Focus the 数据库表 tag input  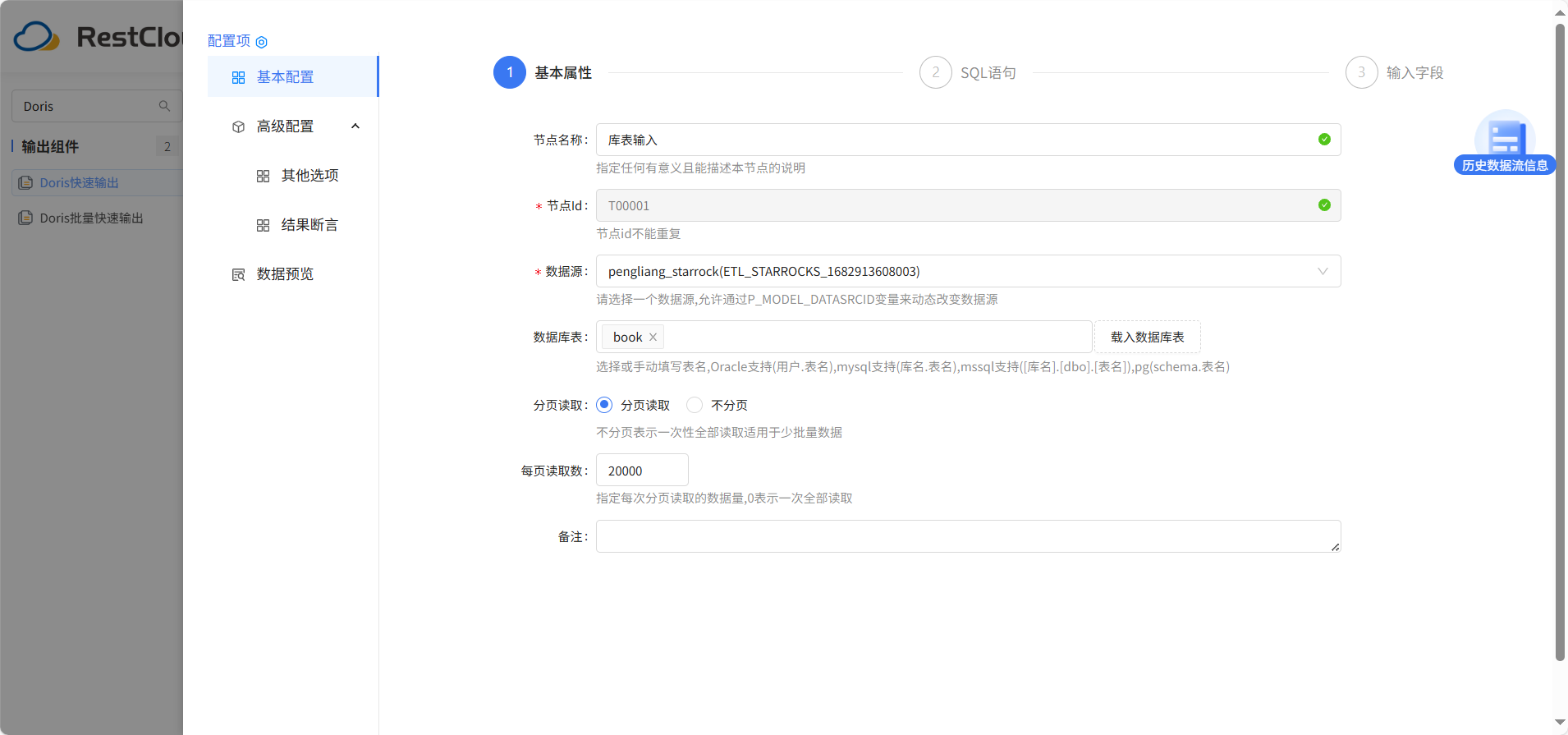pos(844,337)
